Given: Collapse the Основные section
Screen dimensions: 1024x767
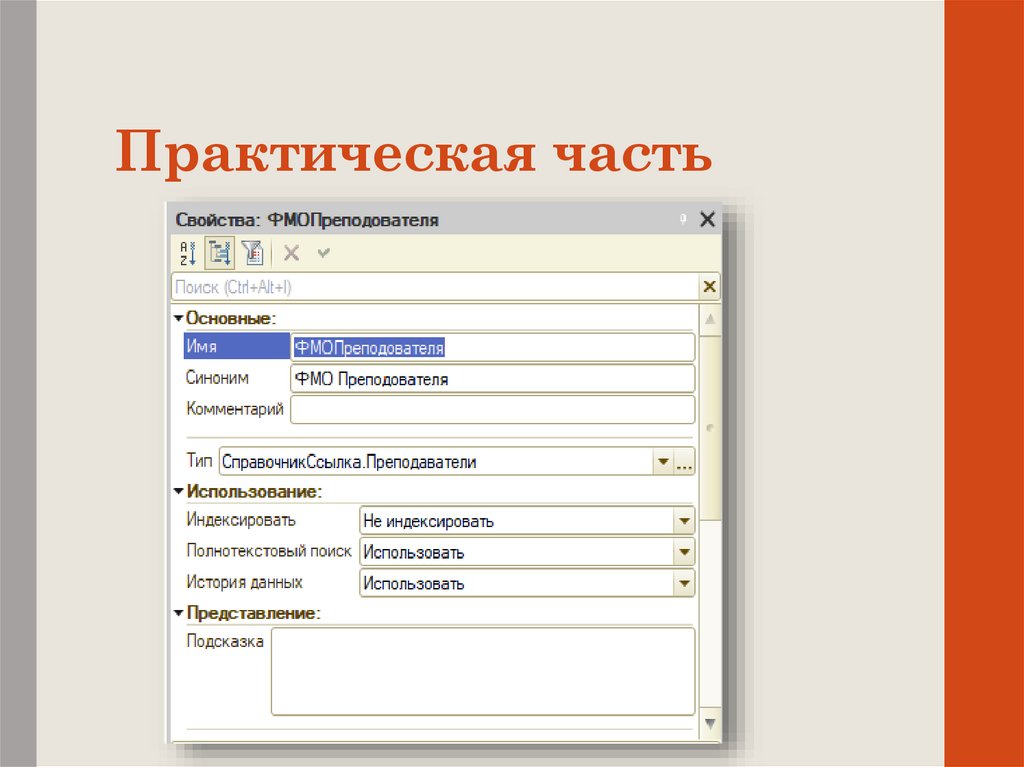Looking at the screenshot, I should (177, 317).
